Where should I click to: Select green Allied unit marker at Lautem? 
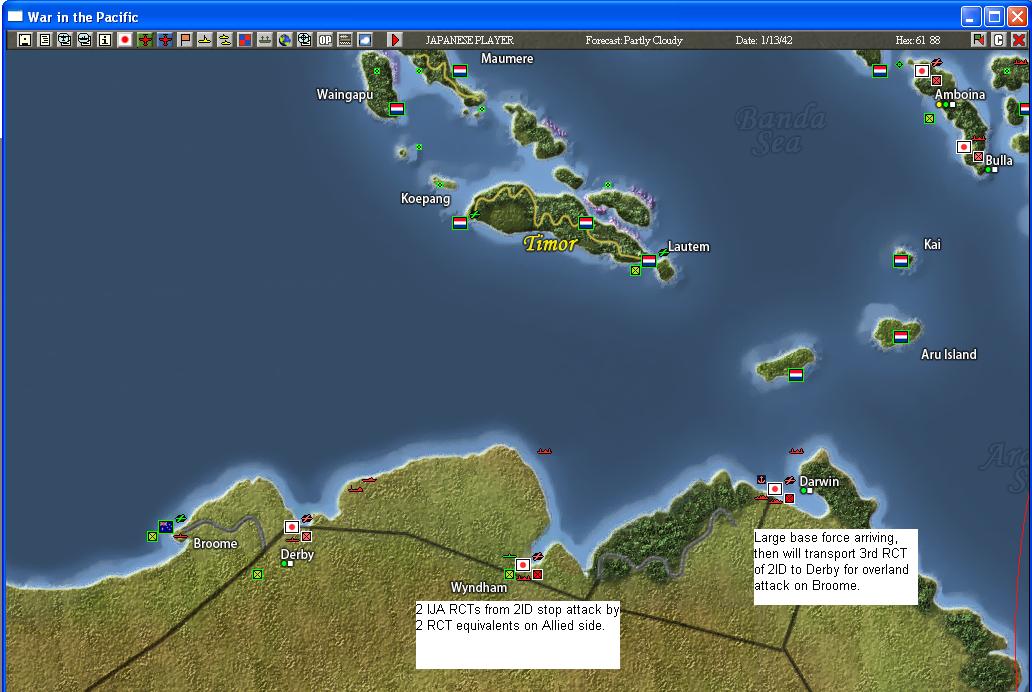tap(635, 271)
